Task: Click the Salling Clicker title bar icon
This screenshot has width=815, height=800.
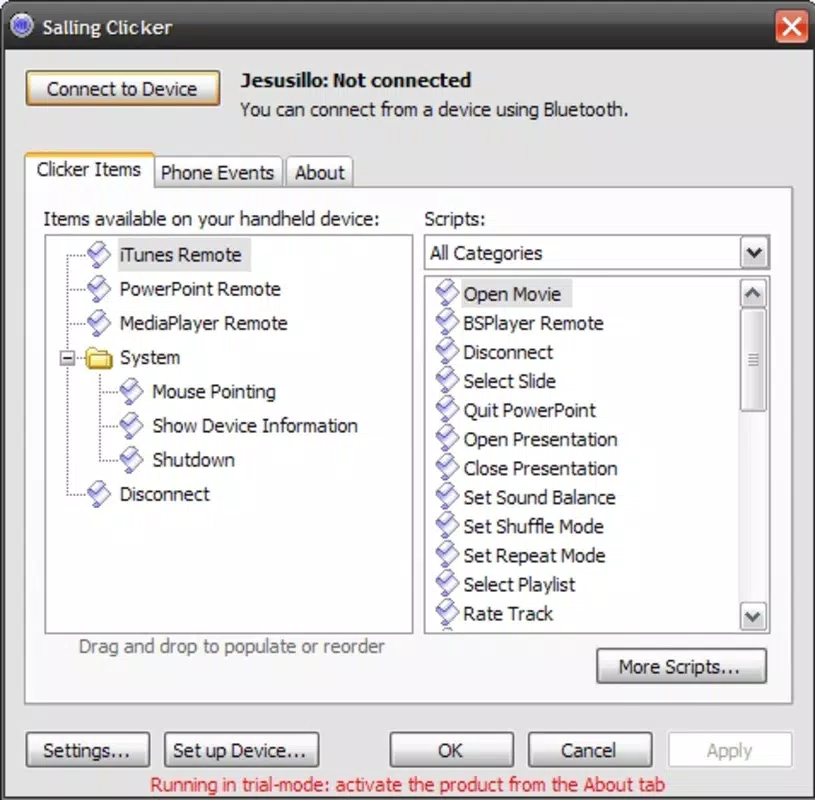Action: click(x=22, y=25)
